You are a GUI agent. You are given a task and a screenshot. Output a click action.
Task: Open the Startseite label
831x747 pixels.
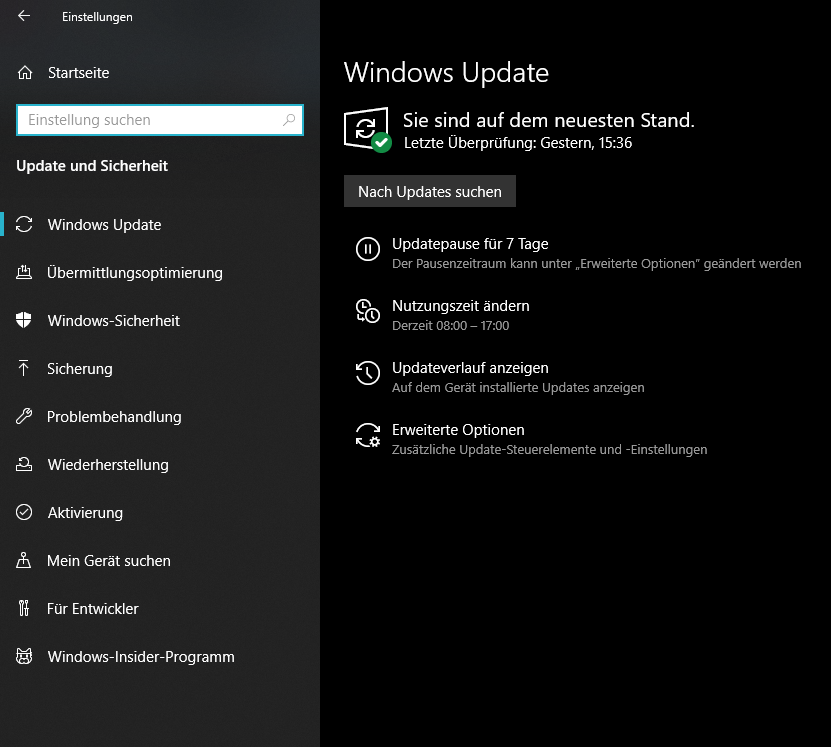(78, 73)
